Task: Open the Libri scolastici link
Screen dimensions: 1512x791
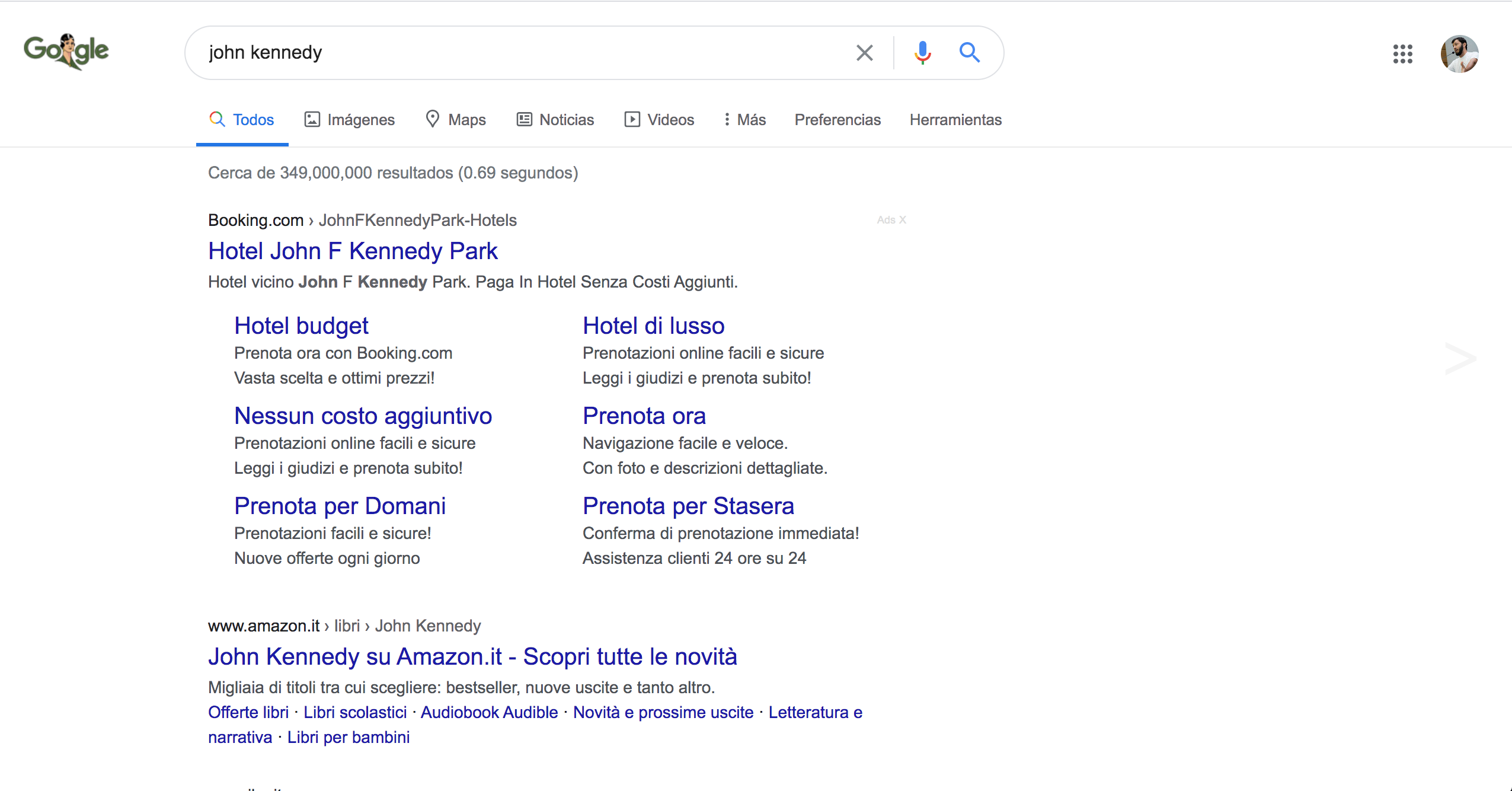Action: pyautogui.click(x=355, y=712)
